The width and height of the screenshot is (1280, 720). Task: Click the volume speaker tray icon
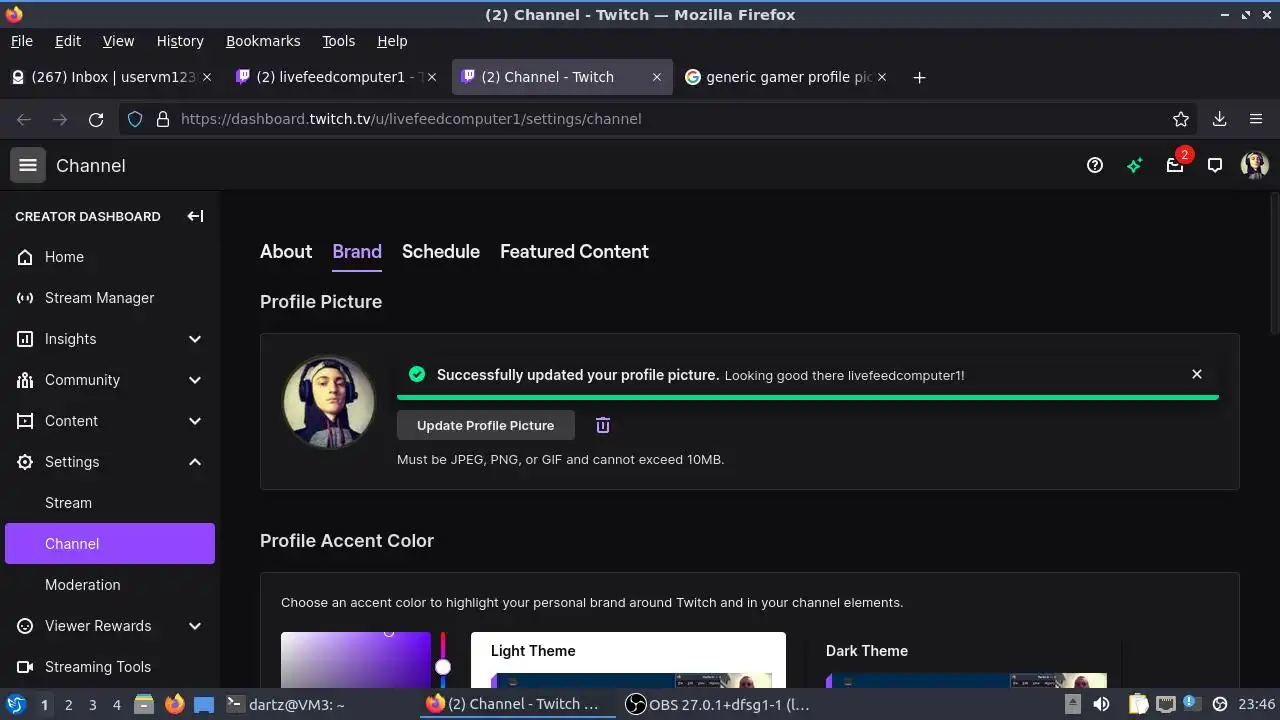[1101, 704]
